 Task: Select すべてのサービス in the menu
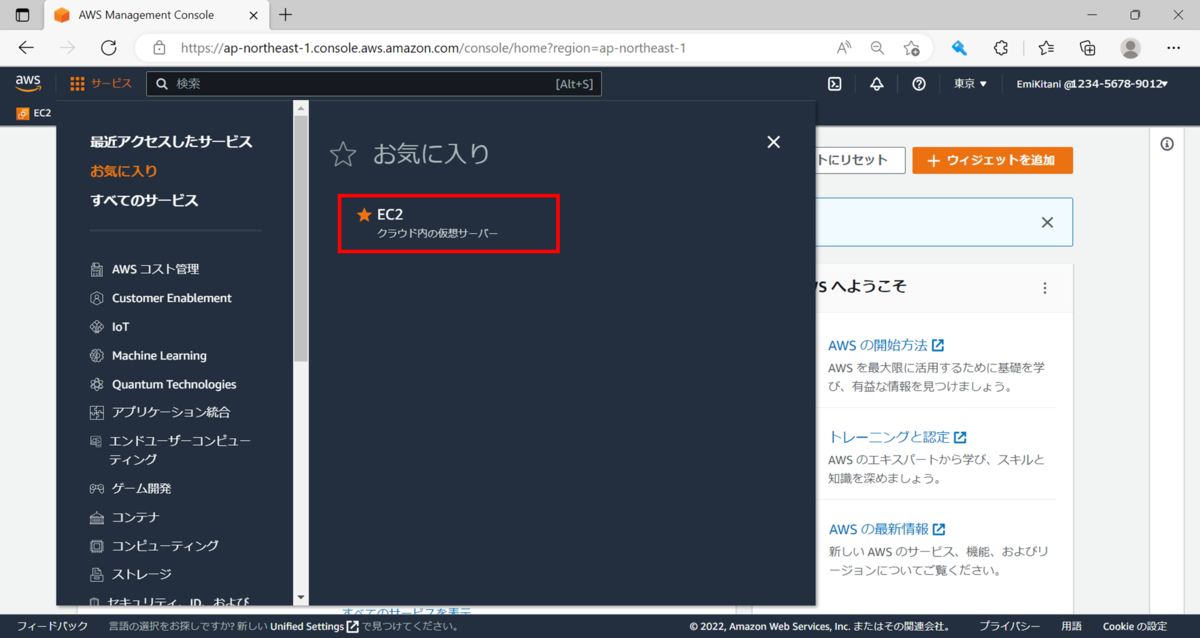[x=144, y=200]
